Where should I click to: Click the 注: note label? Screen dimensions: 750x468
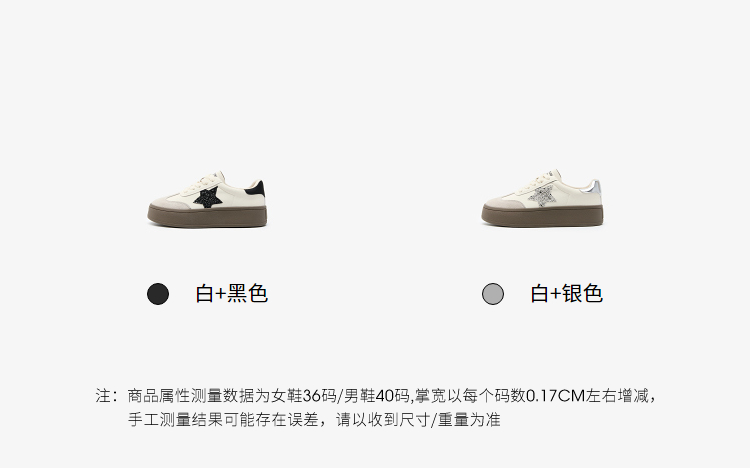coord(106,396)
